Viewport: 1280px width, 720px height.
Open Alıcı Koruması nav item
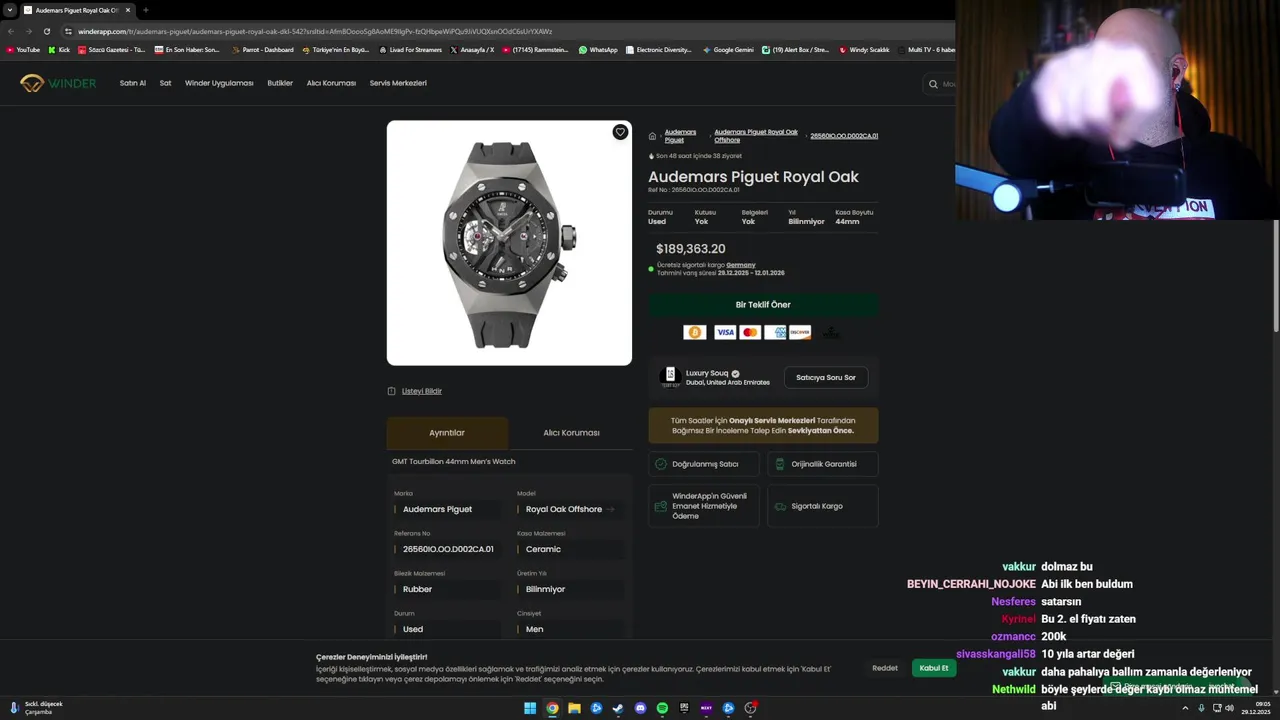coord(331,83)
